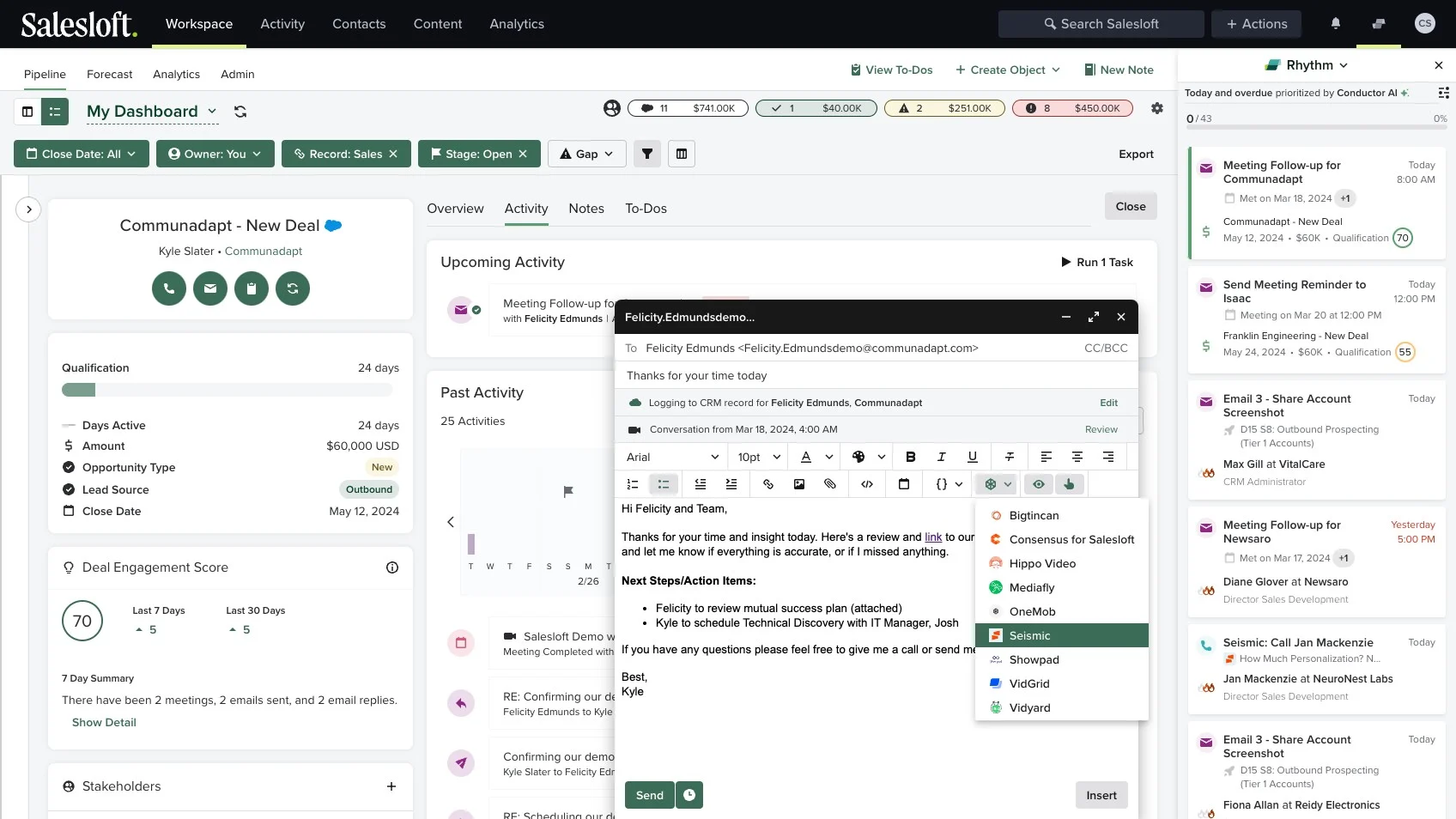Center align email text
This screenshot has height=819, width=1456.
pos(1077,457)
